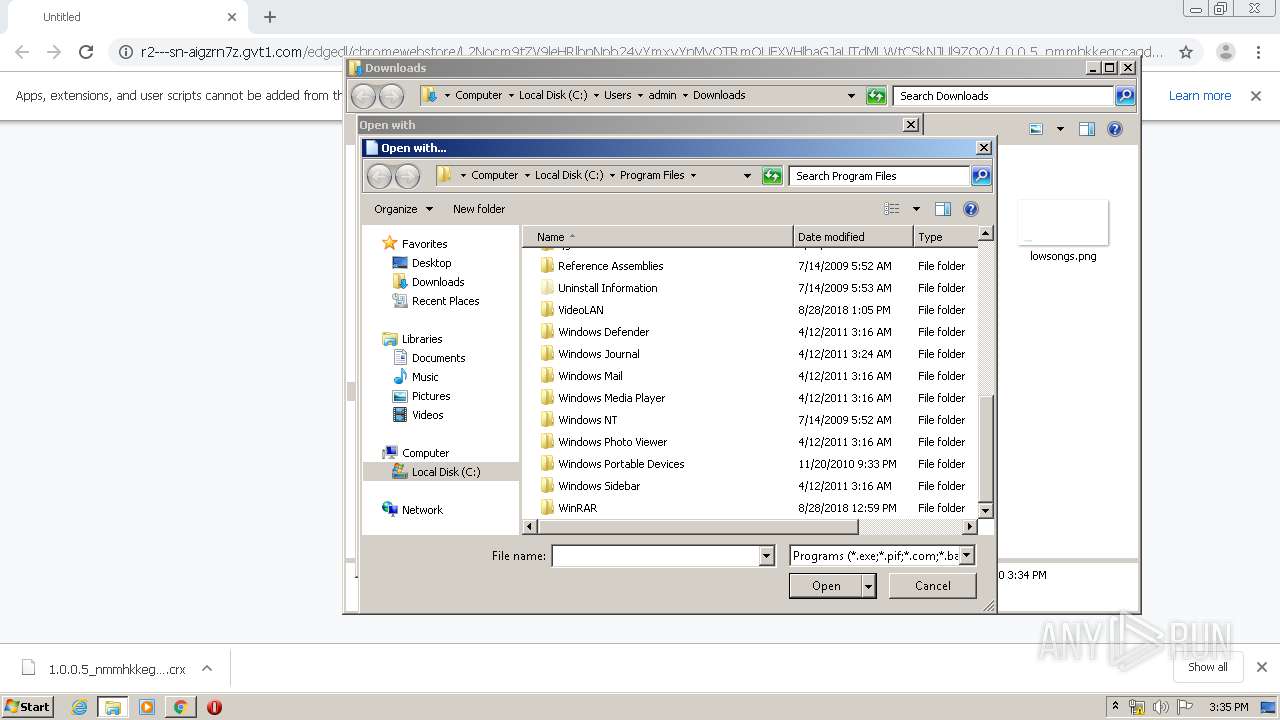Screen dimensions: 1280x720
Task: Click the horizontal scrollbar right arrow
Action: click(969, 526)
